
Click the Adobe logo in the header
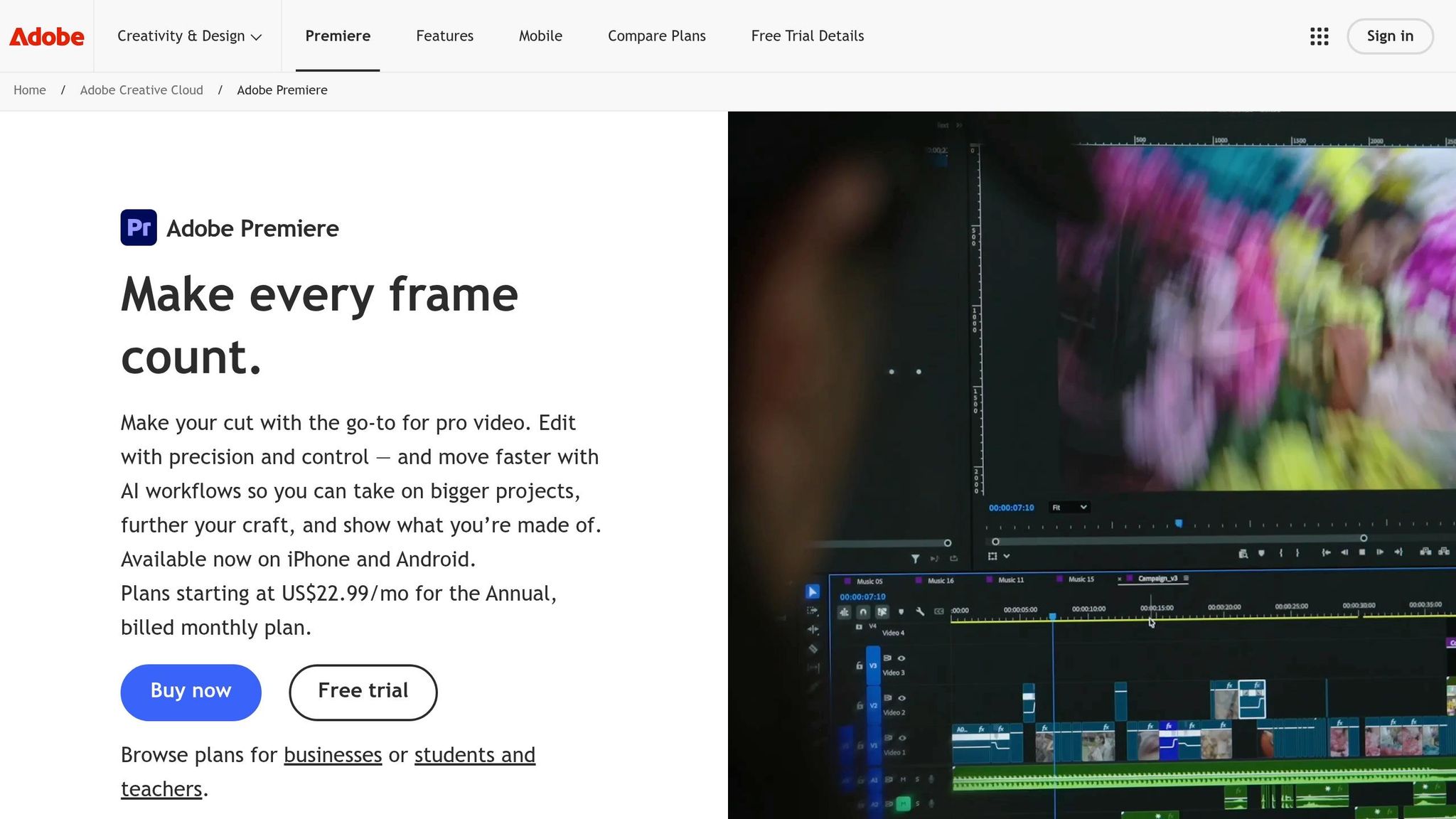(x=47, y=36)
